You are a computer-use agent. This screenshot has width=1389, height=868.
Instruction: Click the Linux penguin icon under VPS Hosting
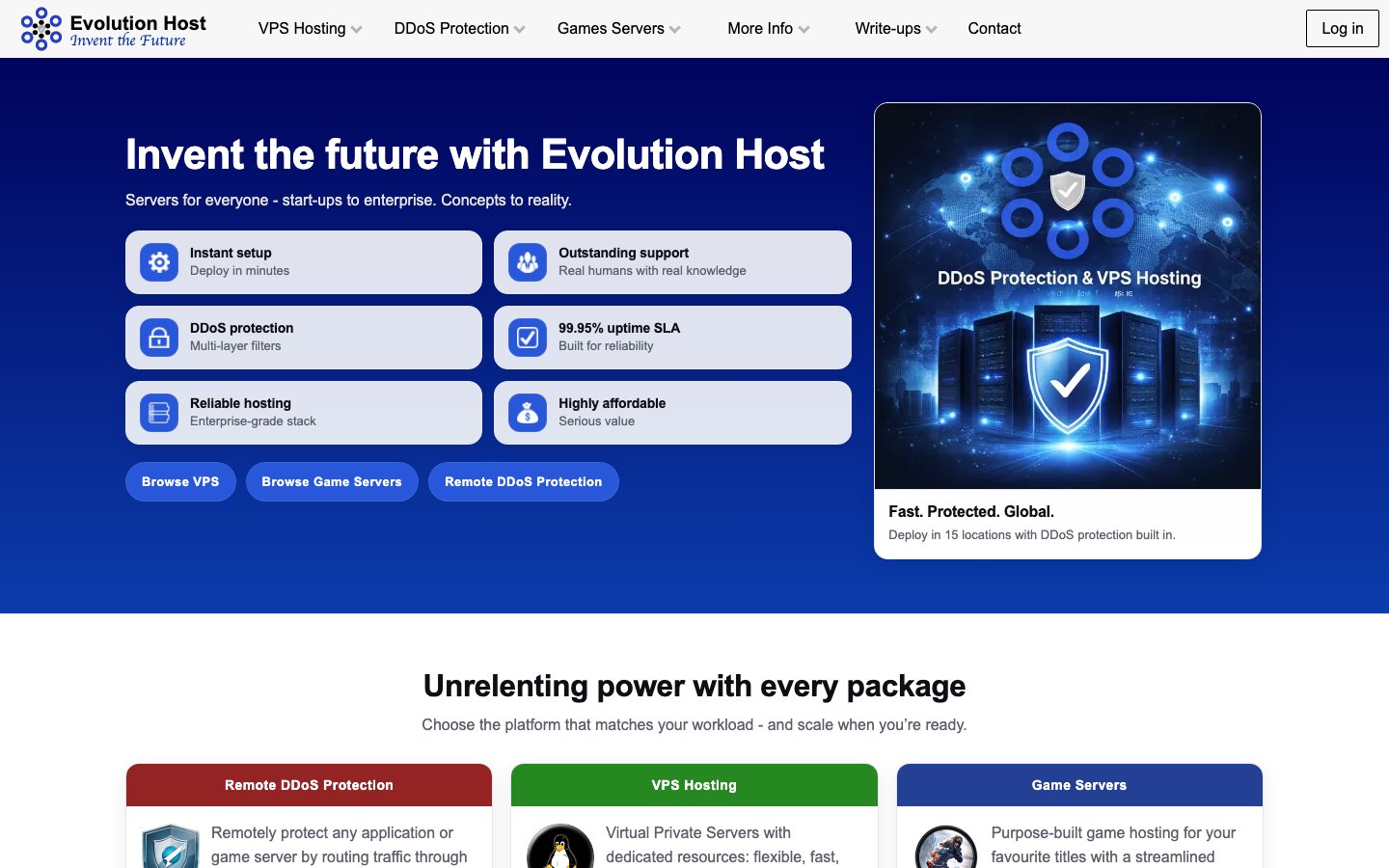tap(560, 846)
